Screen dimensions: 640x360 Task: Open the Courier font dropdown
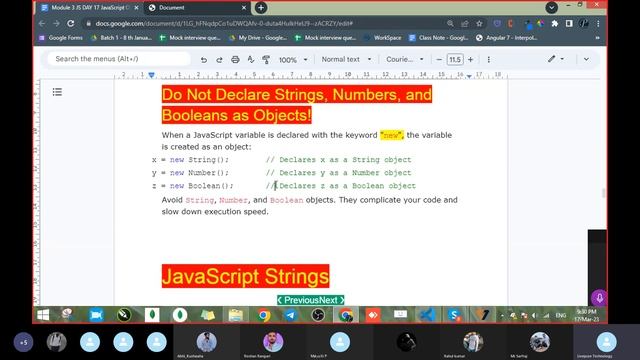pos(404,60)
